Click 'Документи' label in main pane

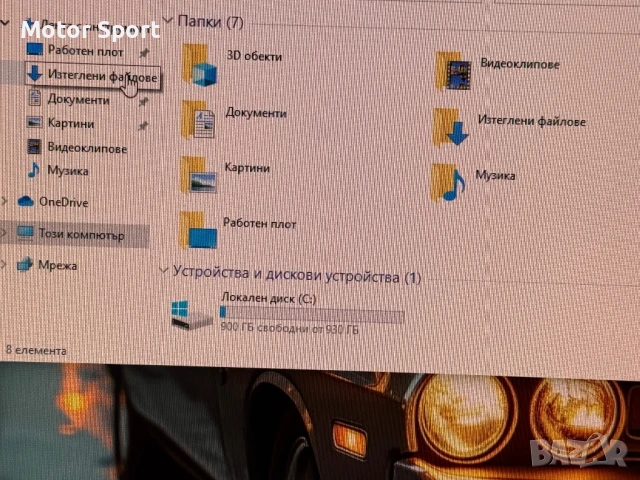pyautogui.click(x=256, y=113)
